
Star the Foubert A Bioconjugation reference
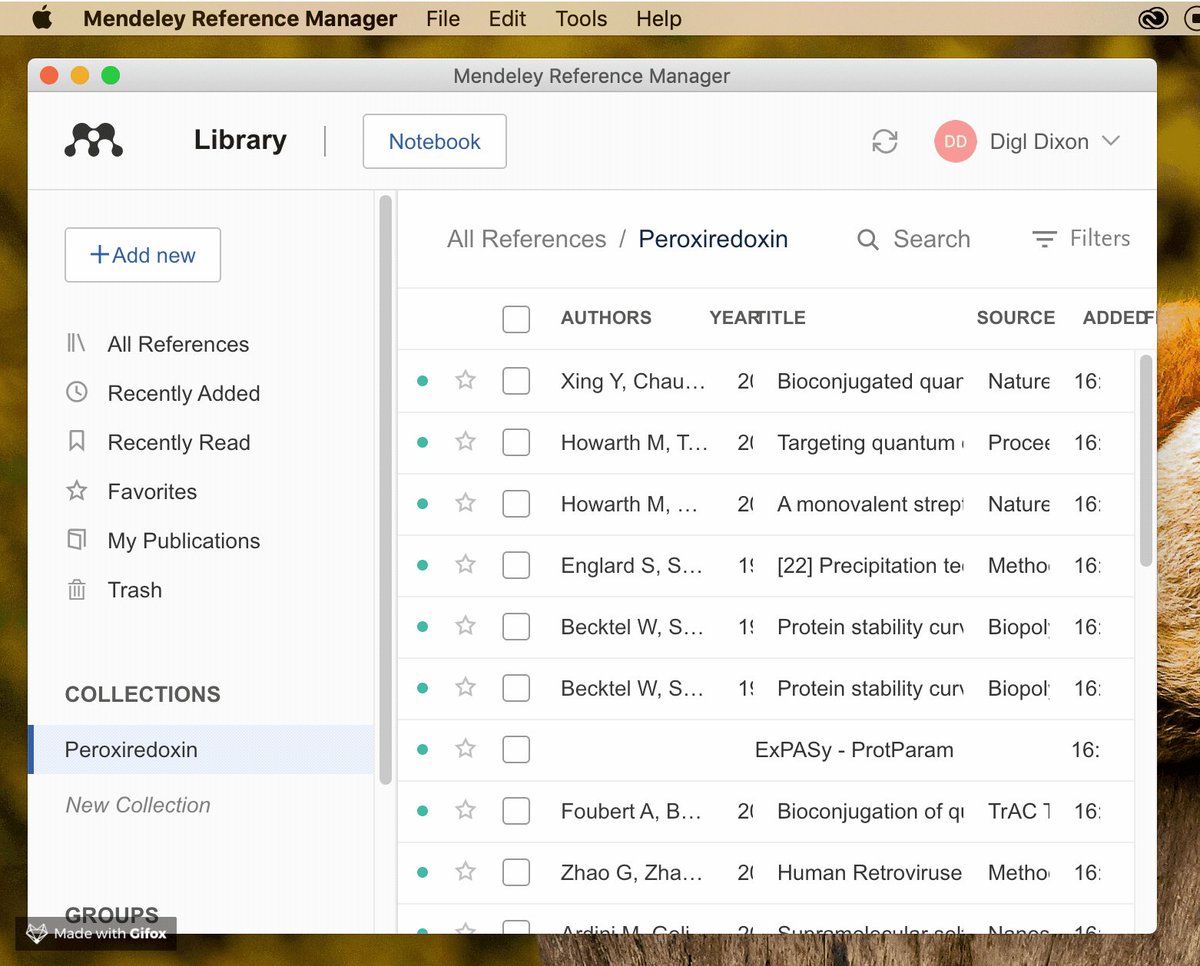(x=465, y=810)
